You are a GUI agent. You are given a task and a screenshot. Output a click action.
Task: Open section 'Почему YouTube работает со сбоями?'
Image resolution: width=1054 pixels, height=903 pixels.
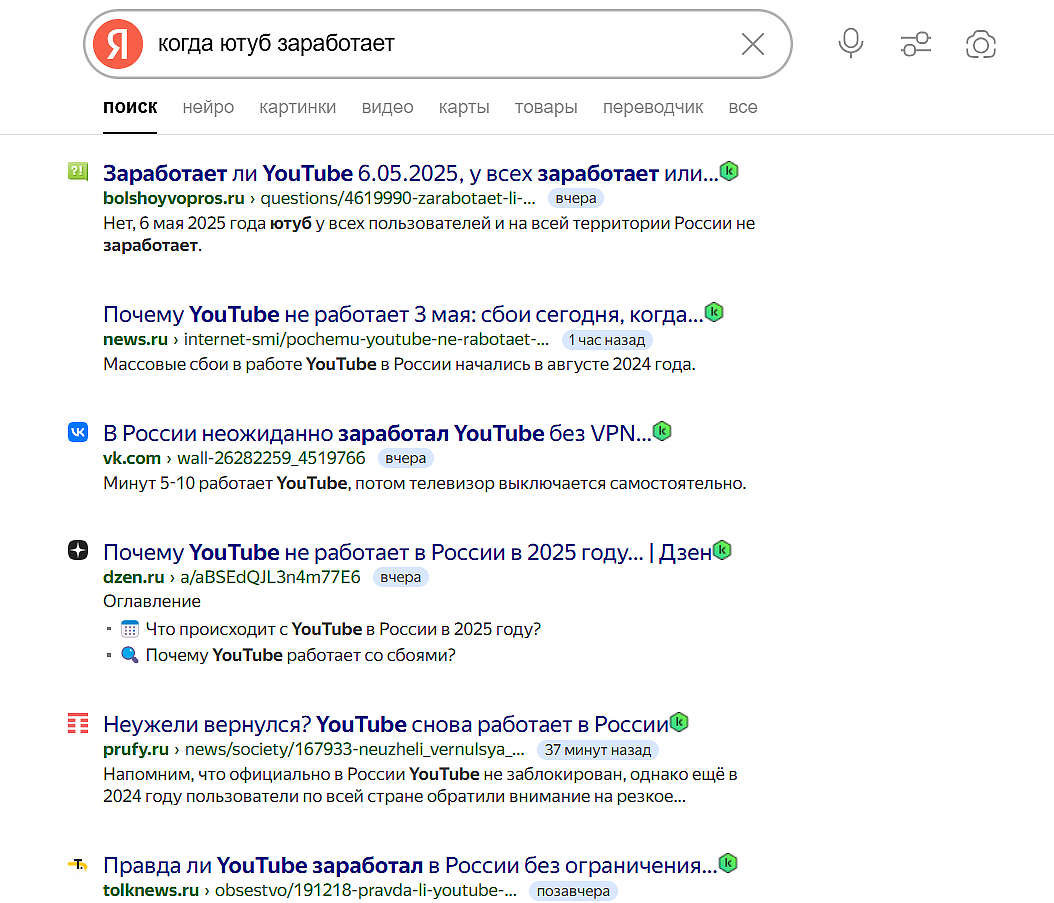300,656
